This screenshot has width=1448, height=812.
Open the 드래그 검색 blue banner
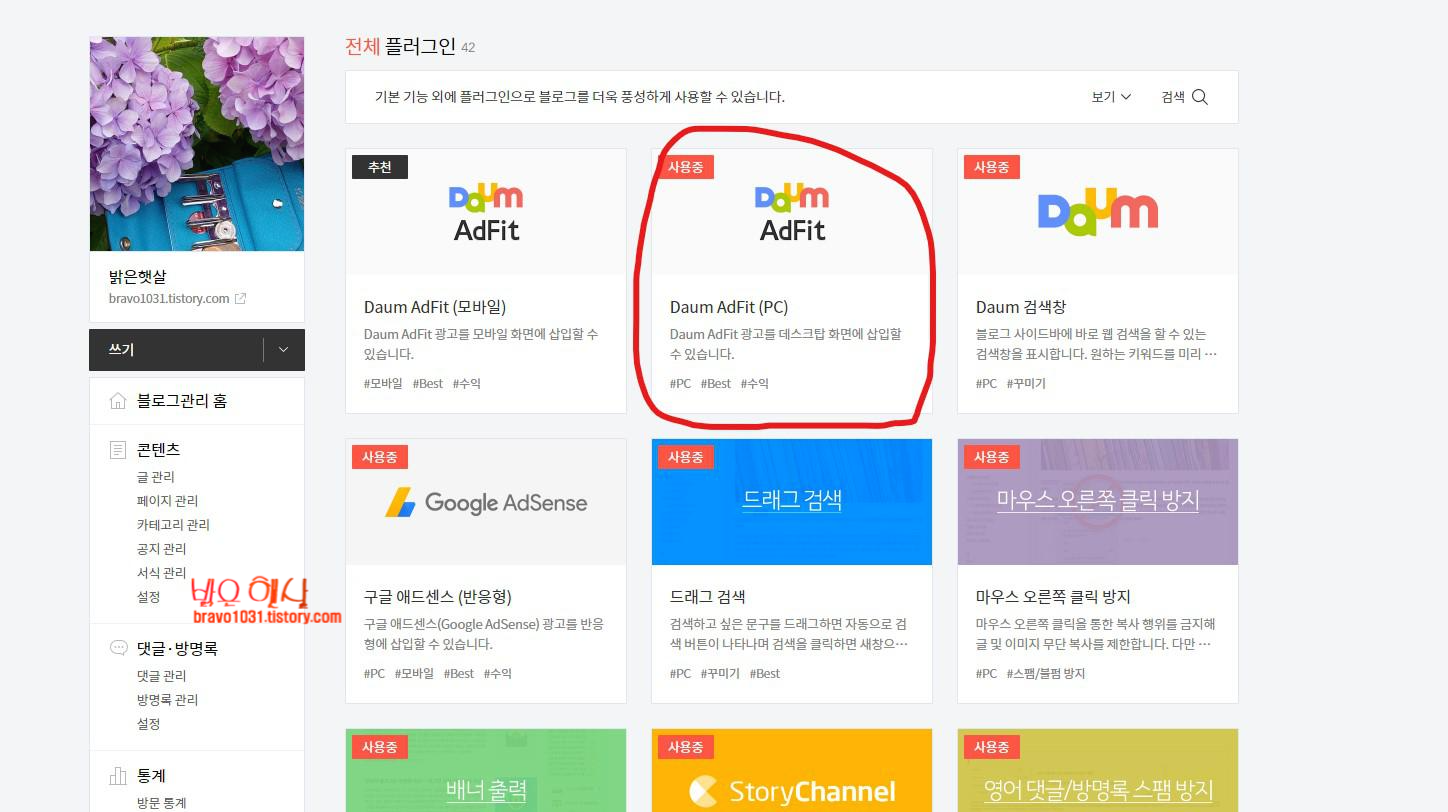point(792,502)
